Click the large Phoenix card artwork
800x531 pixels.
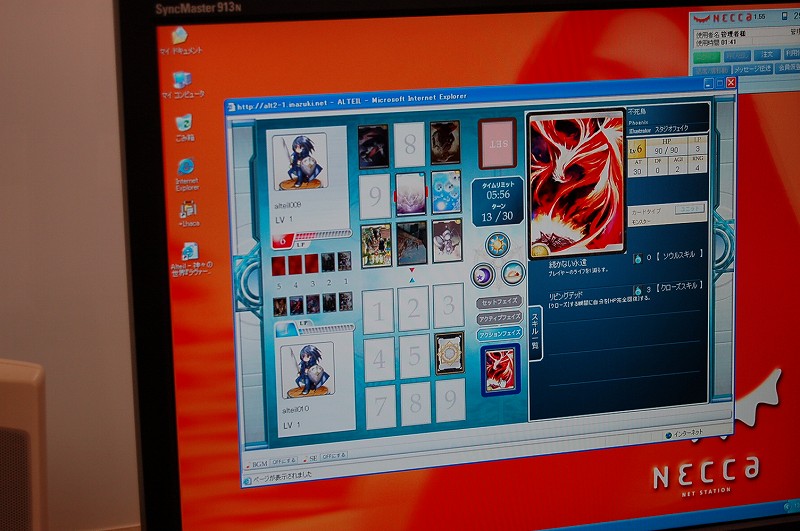576,185
